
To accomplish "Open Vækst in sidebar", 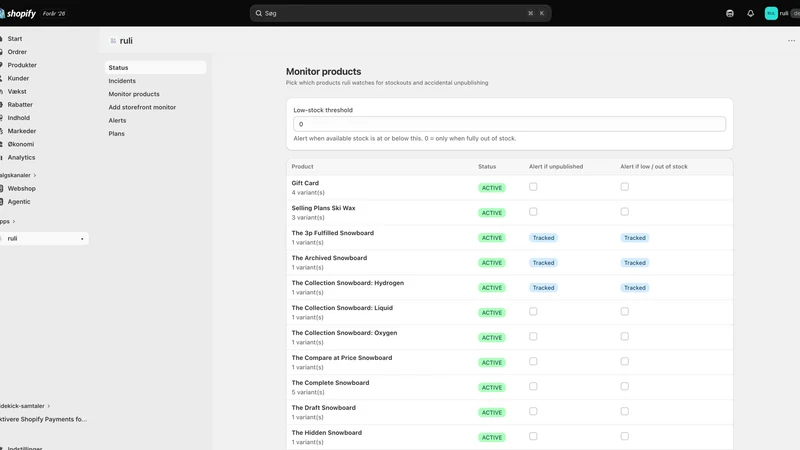I will pyautogui.click(x=17, y=92).
